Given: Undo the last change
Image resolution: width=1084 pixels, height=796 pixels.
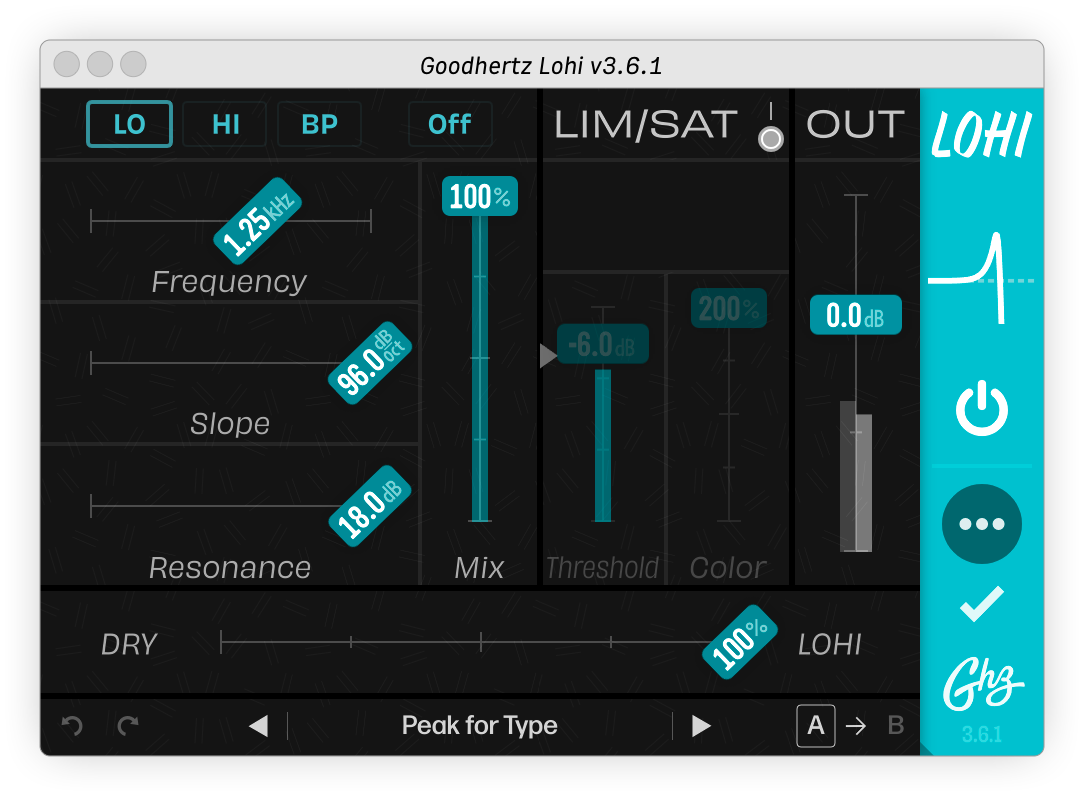Looking at the screenshot, I should tap(72, 725).
